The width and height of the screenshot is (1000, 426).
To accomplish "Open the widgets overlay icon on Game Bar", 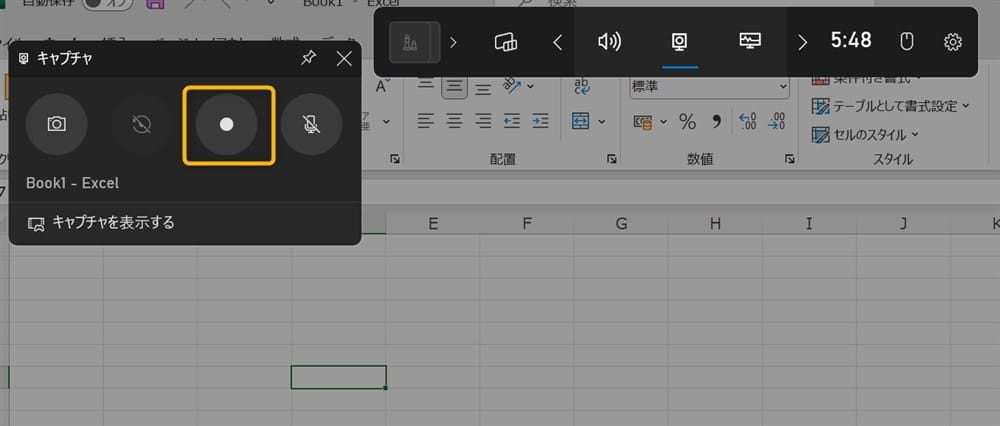I will [506, 42].
